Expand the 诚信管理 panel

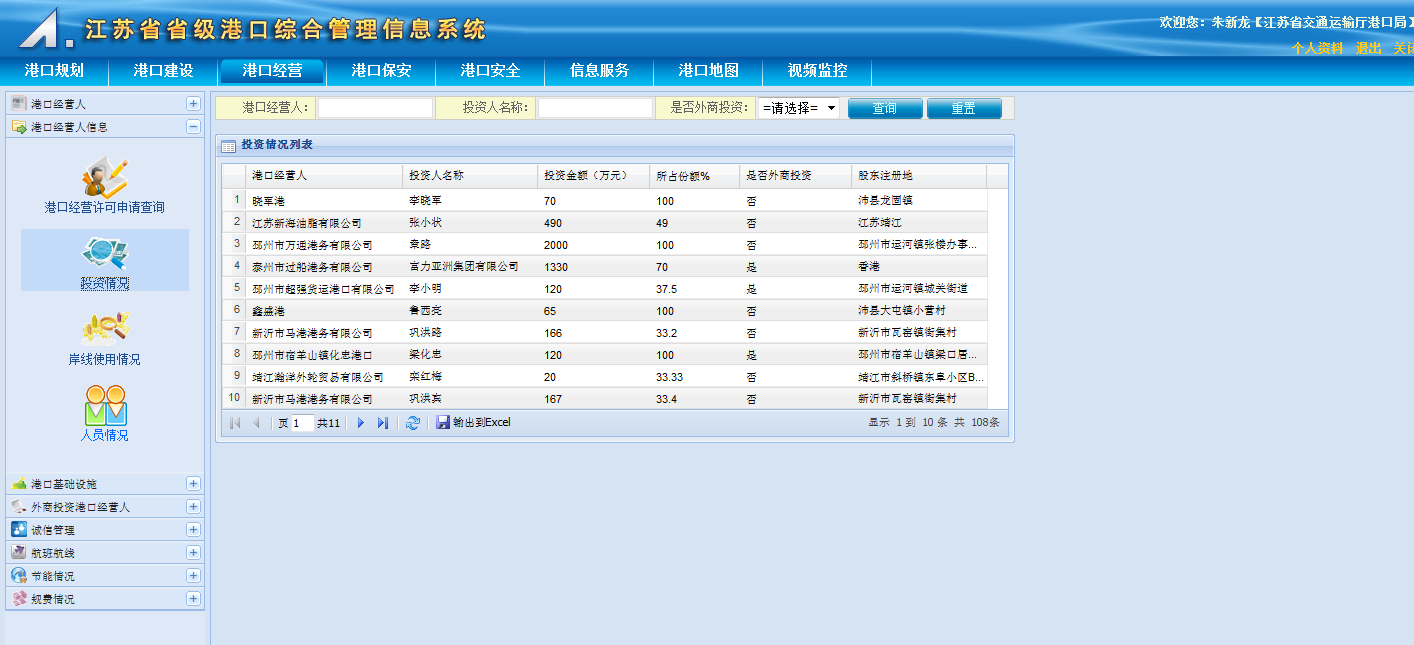pyautogui.click(x=193, y=530)
